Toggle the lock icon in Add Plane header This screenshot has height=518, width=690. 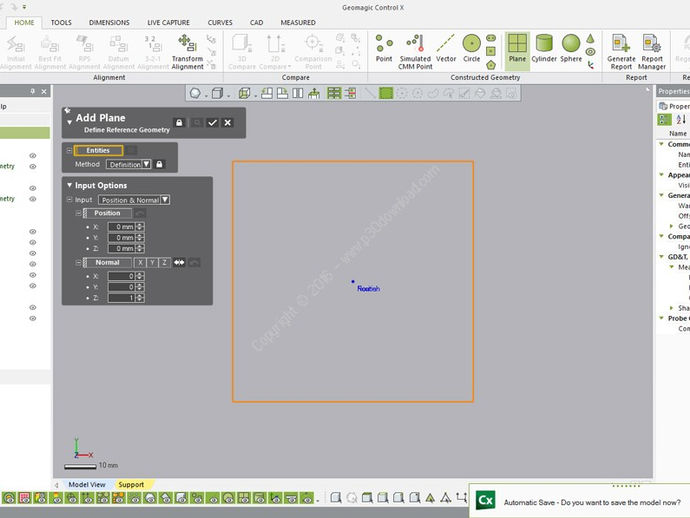(x=179, y=123)
